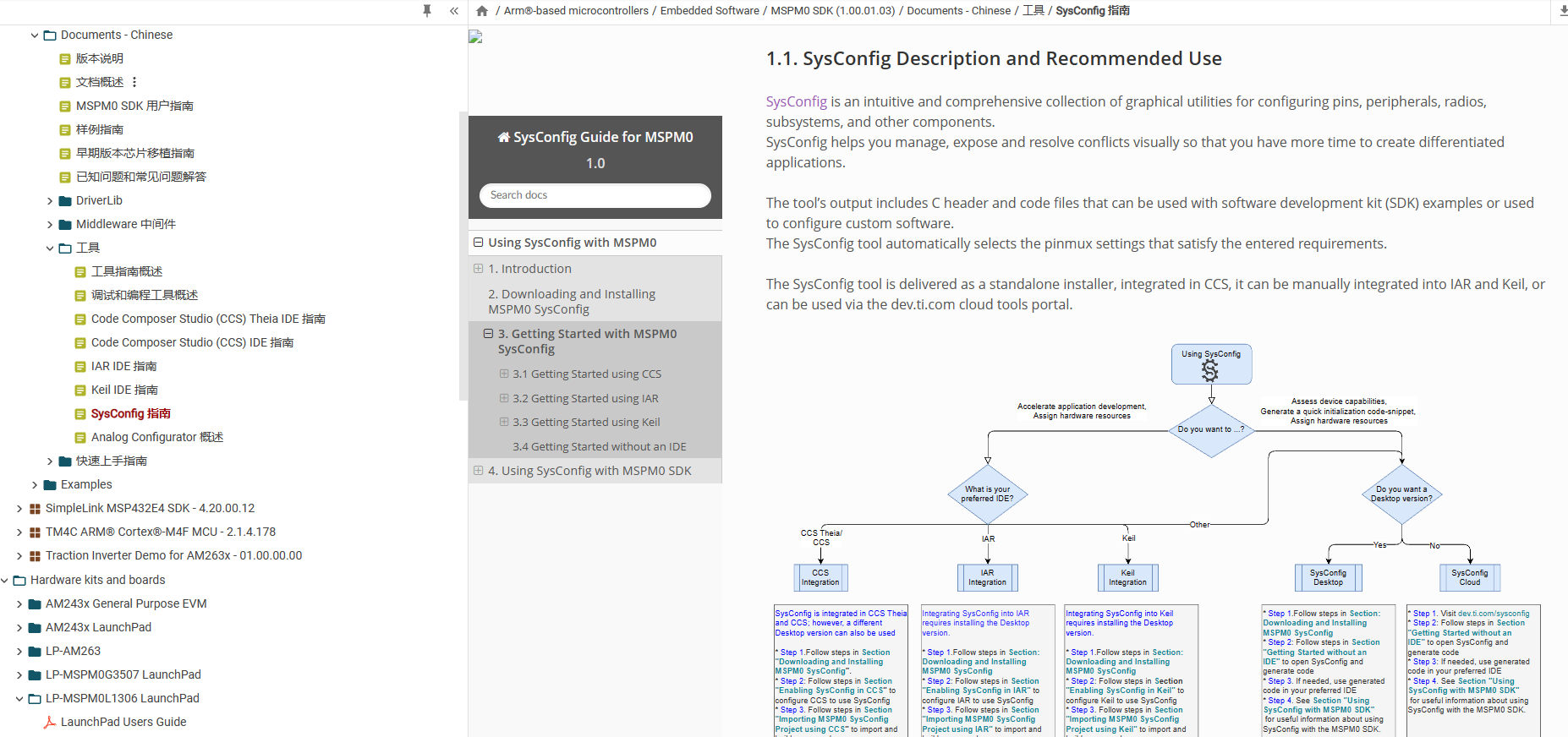Click the SysConfig gear icon in flowchart
This screenshot has width=1568, height=737.
click(x=1210, y=370)
